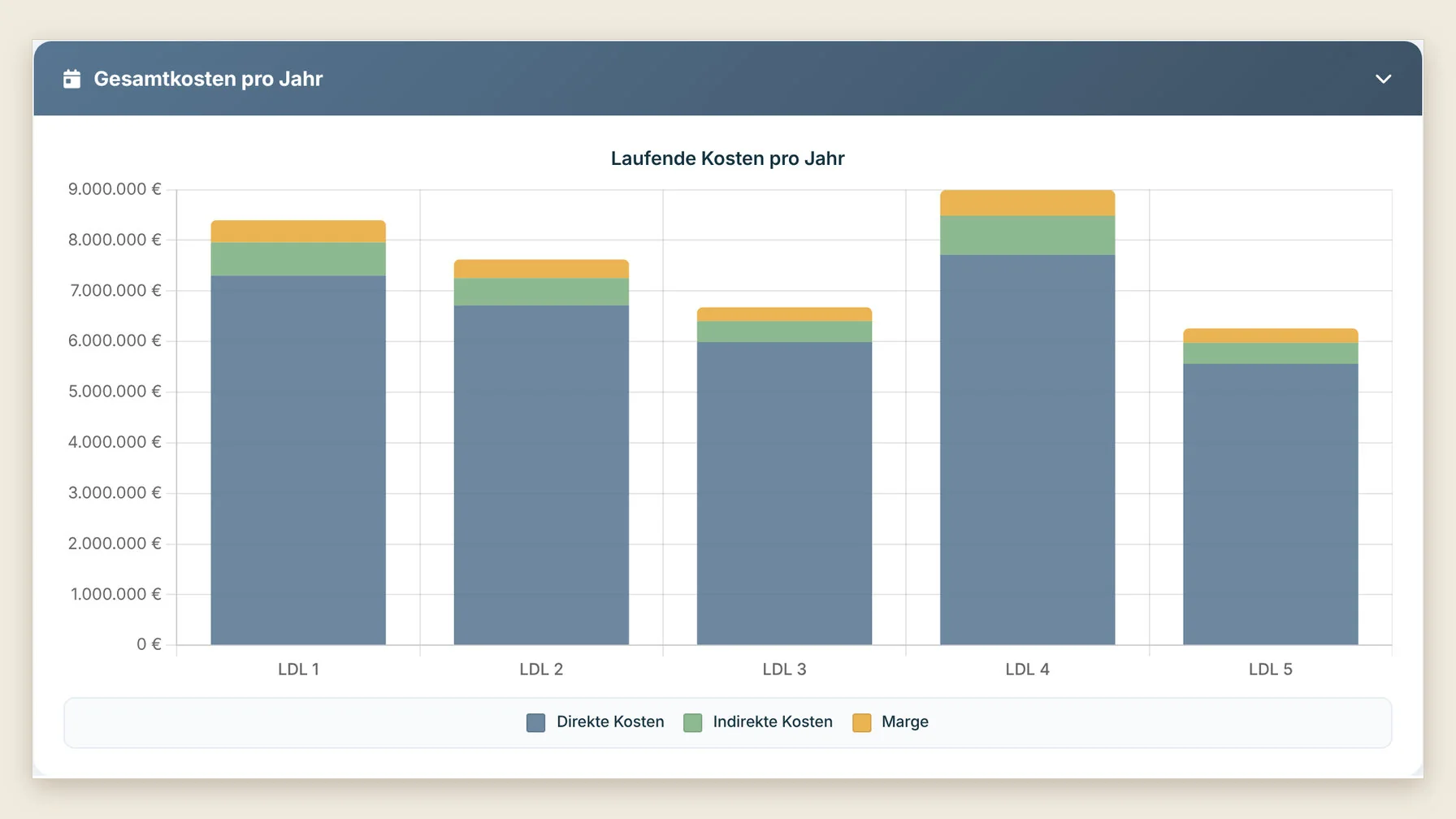Viewport: 1456px width, 819px height.
Task: Click the 9.000.000 € axis value
Action: 115,189
